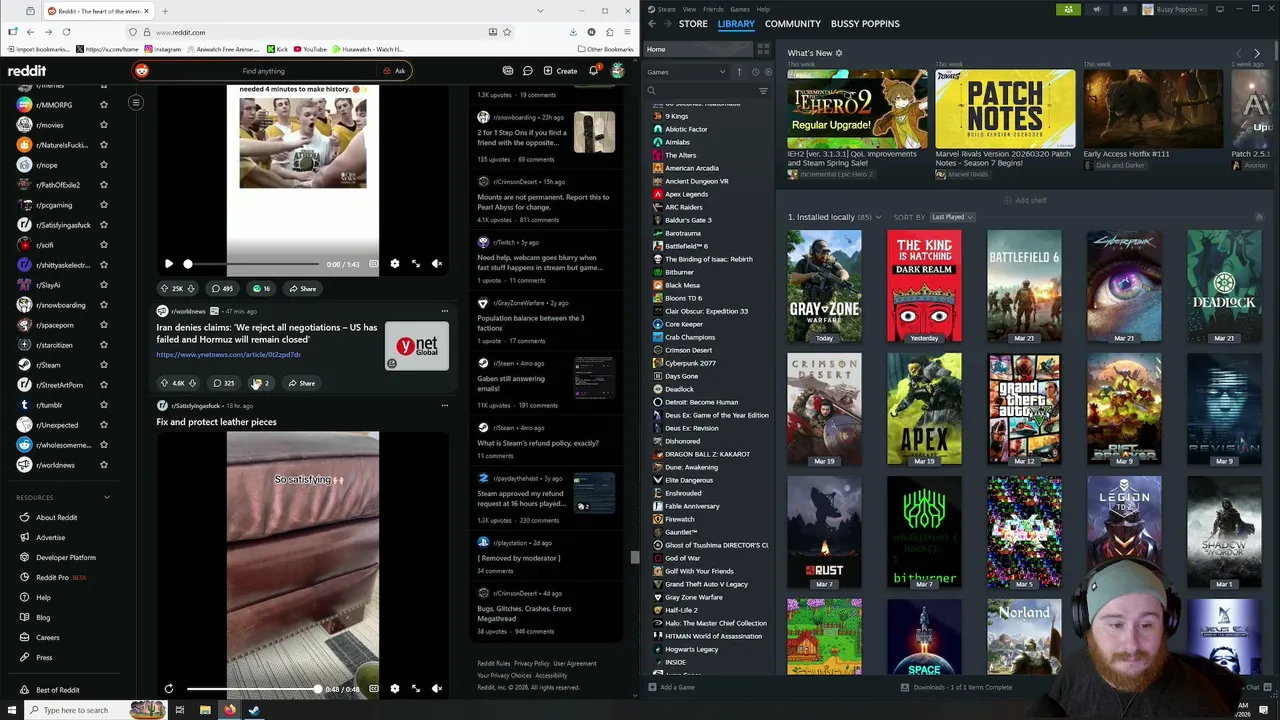
Task: Play the first Reddit video
Action: pos(169,264)
